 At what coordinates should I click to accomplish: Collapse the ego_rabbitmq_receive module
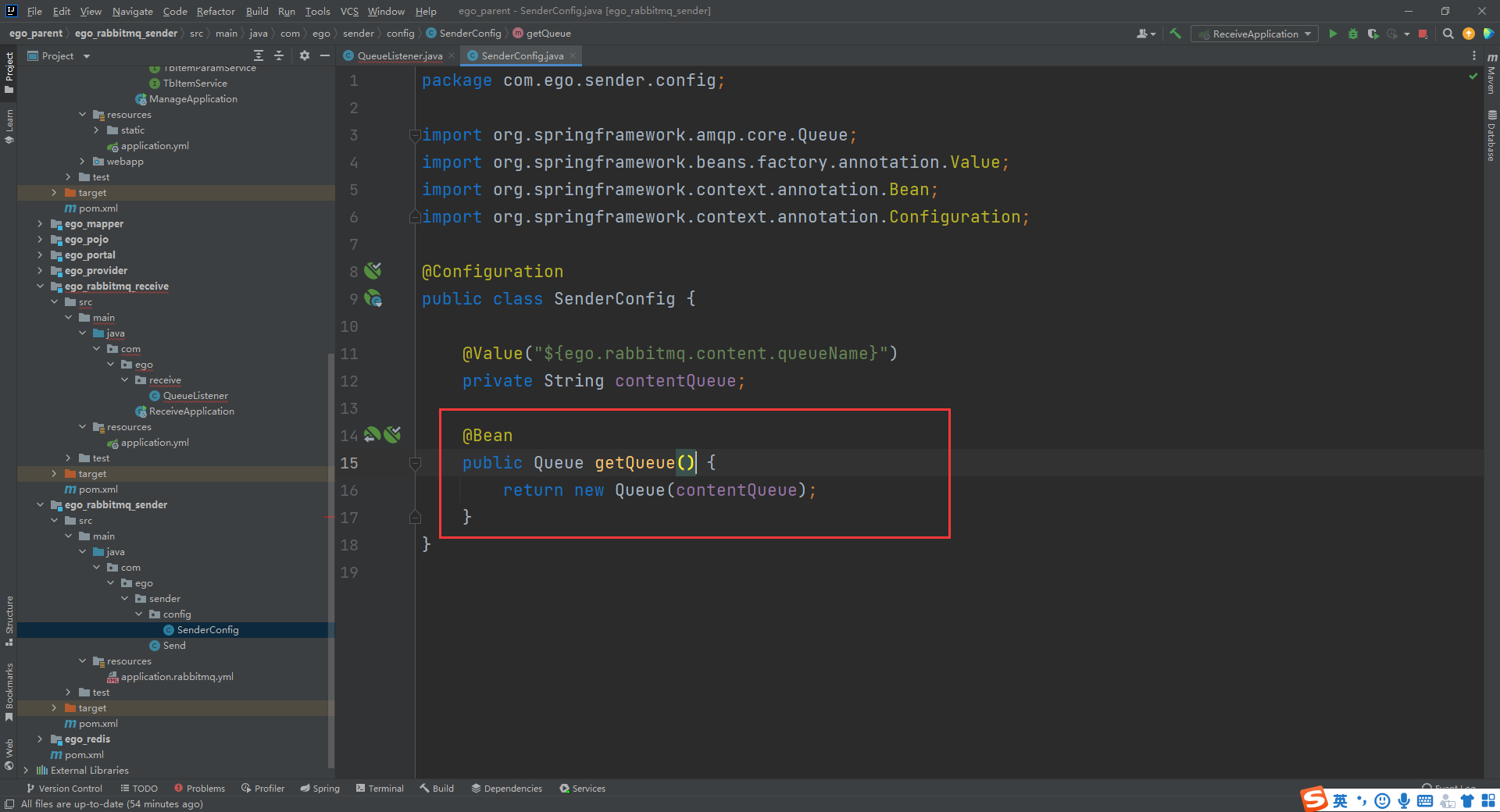coord(40,287)
